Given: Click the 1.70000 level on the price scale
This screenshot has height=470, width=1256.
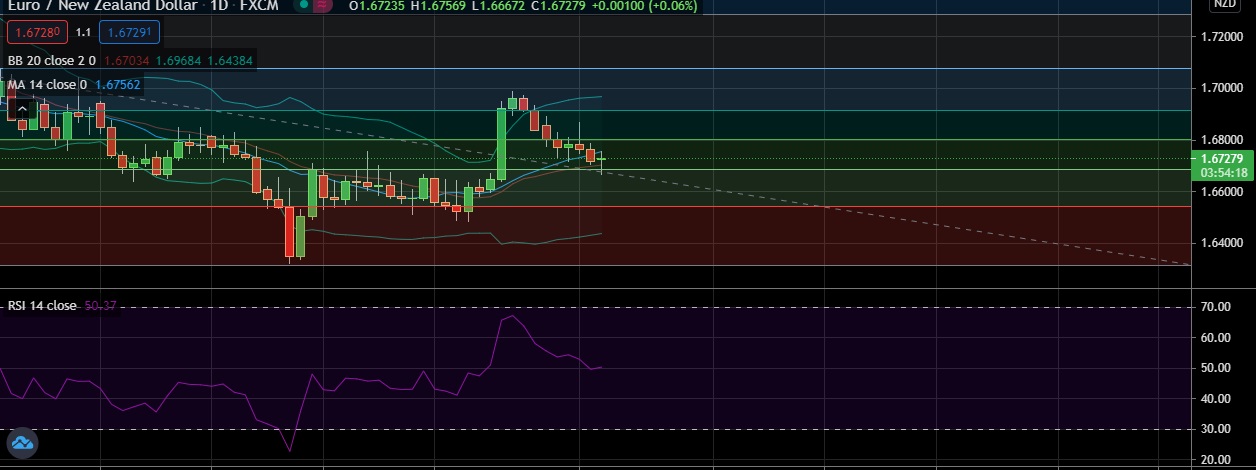Looking at the screenshot, I should point(1221,88).
